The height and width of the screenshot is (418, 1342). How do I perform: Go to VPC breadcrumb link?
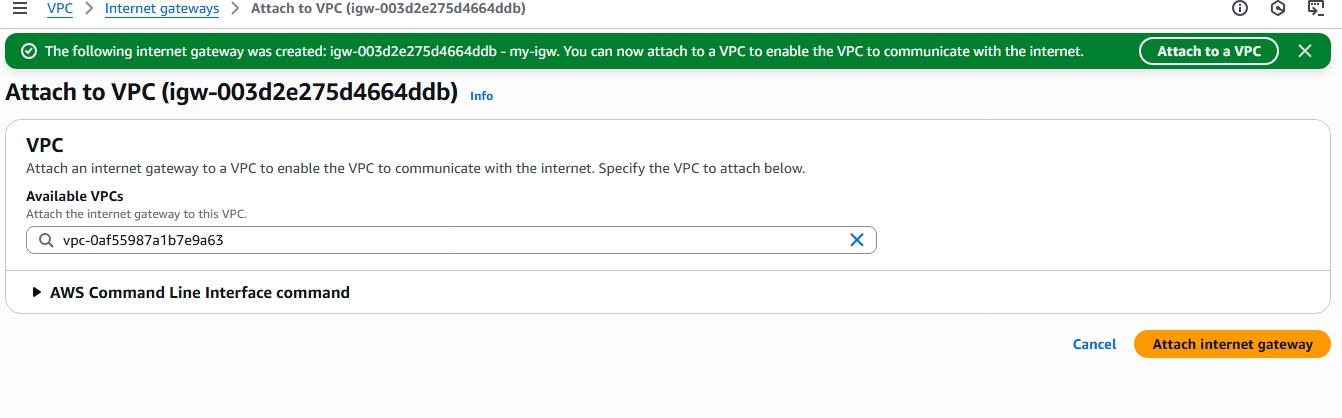60,9
